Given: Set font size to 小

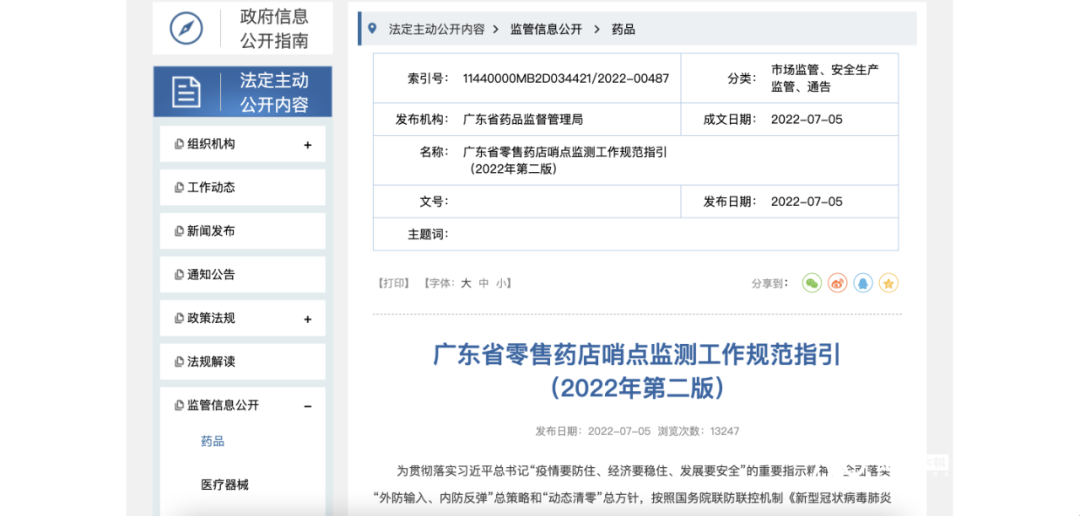Looking at the screenshot, I should coord(501,284).
